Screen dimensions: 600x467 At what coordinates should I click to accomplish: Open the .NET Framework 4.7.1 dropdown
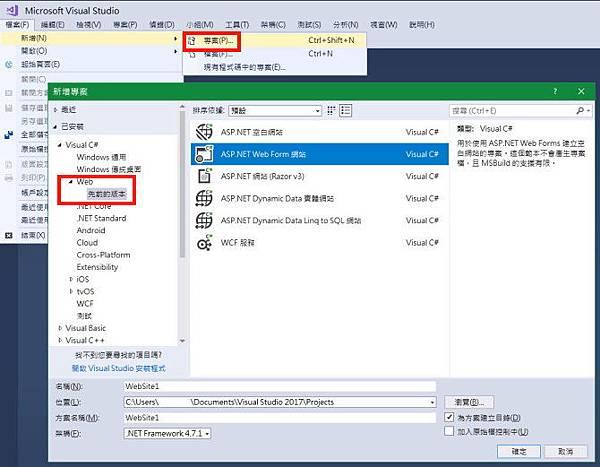pyautogui.click(x=168, y=433)
